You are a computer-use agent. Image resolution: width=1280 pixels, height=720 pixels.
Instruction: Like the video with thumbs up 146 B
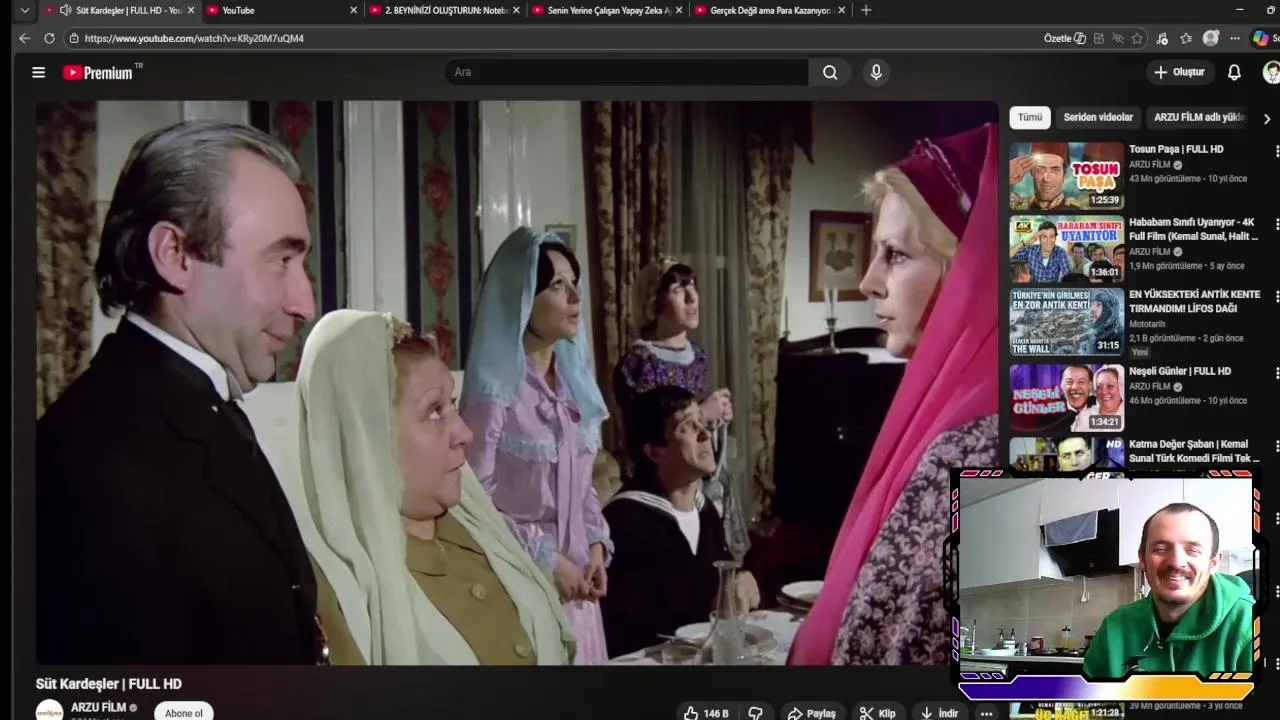point(706,713)
